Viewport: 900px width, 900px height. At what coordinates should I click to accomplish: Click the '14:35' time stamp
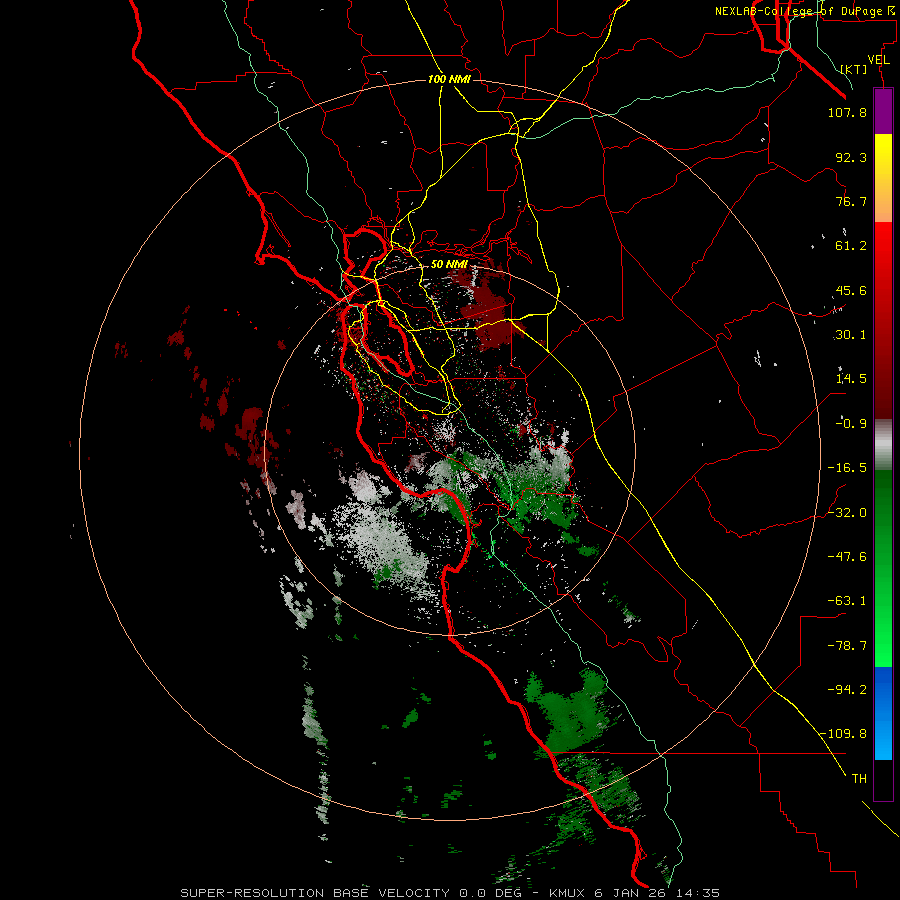tap(699, 893)
